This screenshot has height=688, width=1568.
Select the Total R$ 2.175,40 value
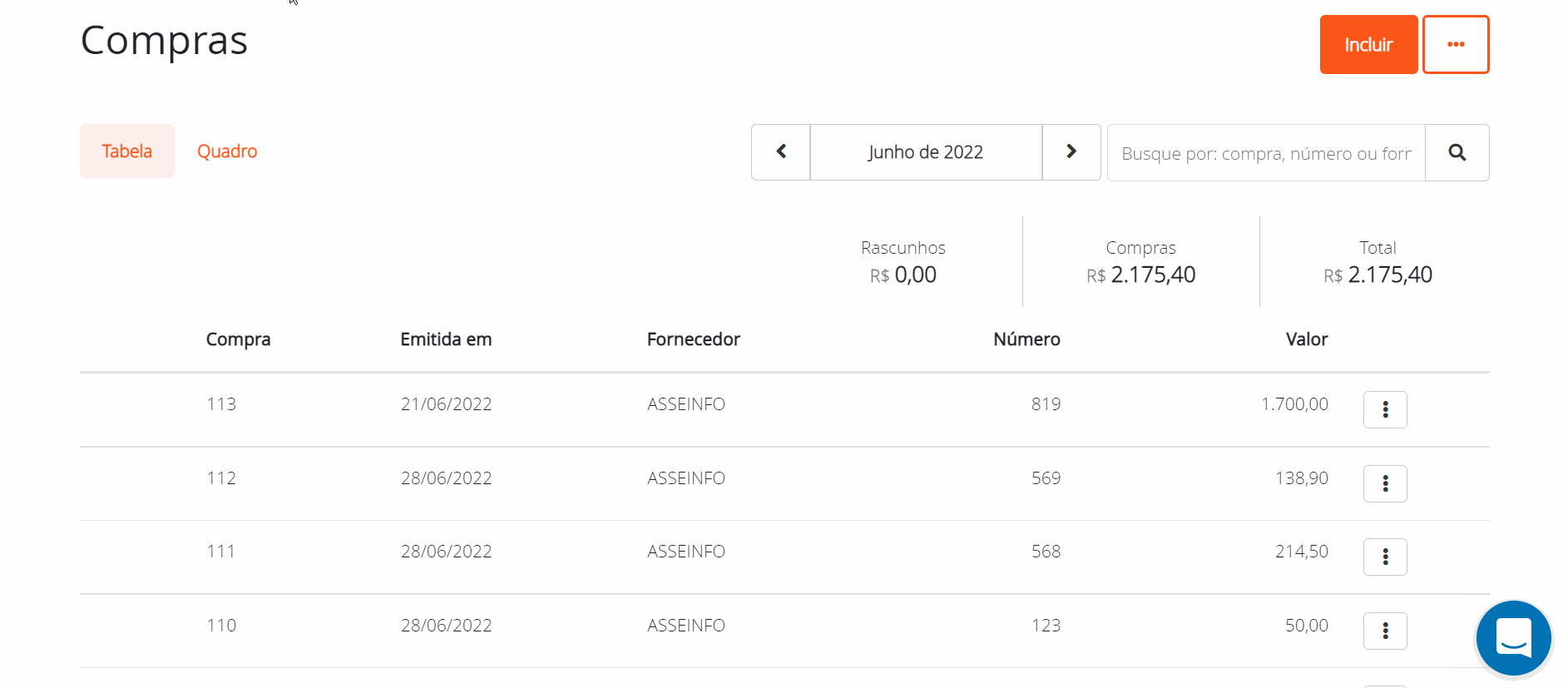tap(1378, 275)
